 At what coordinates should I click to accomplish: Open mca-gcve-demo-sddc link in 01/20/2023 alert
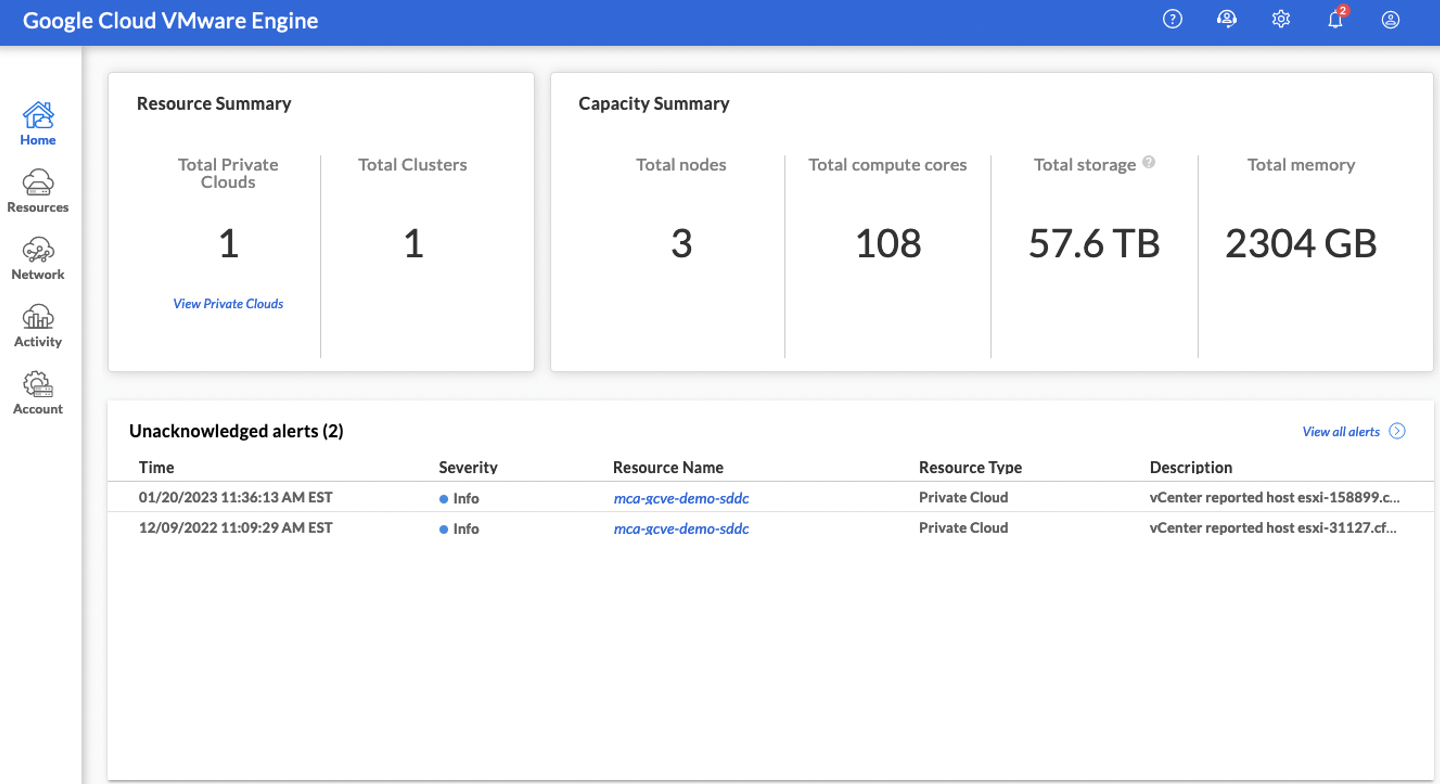coord(681,498)
